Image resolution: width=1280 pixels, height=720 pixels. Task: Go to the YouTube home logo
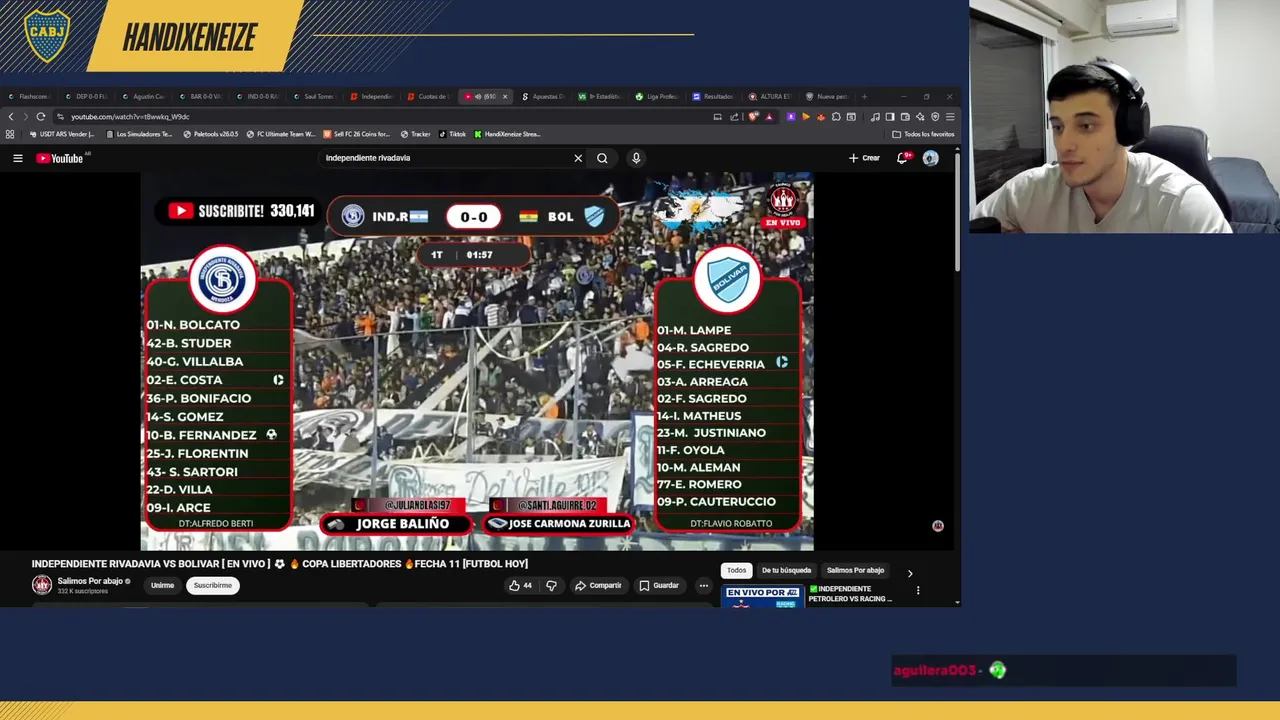[60, 158]
